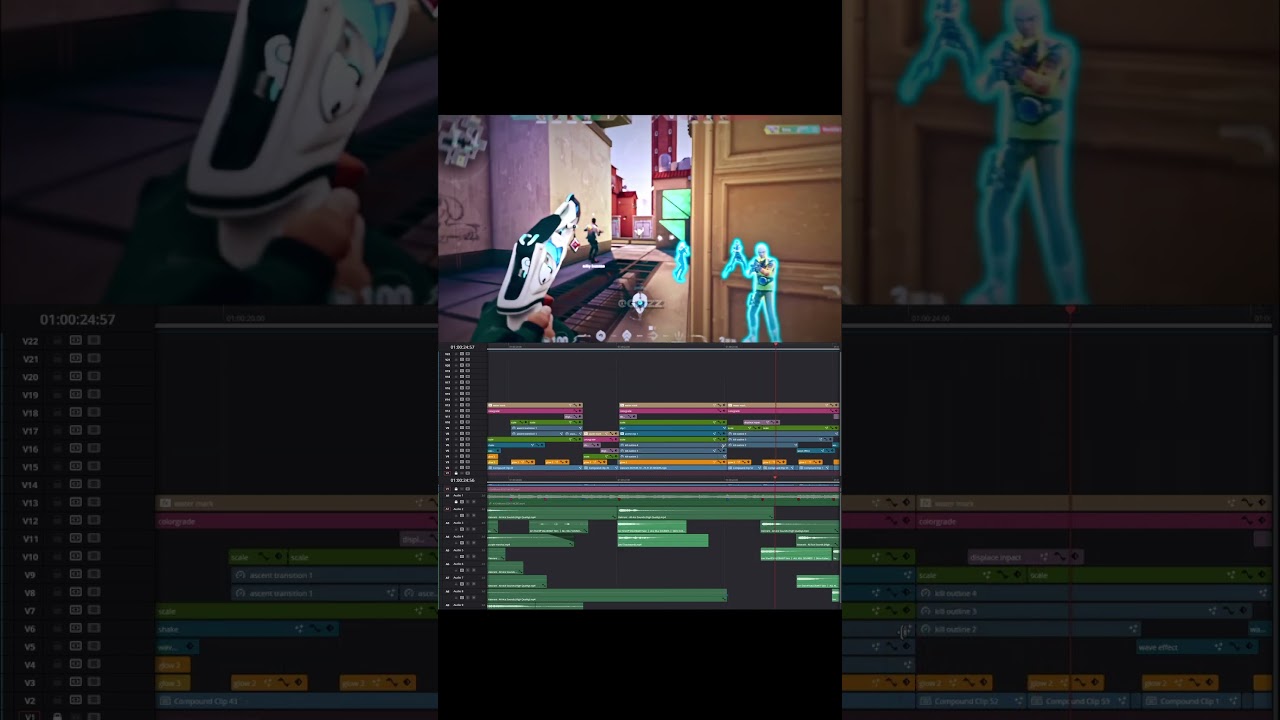Toggle auto-select on enlarged V18 track header
1280x720 pixels.
76,413
